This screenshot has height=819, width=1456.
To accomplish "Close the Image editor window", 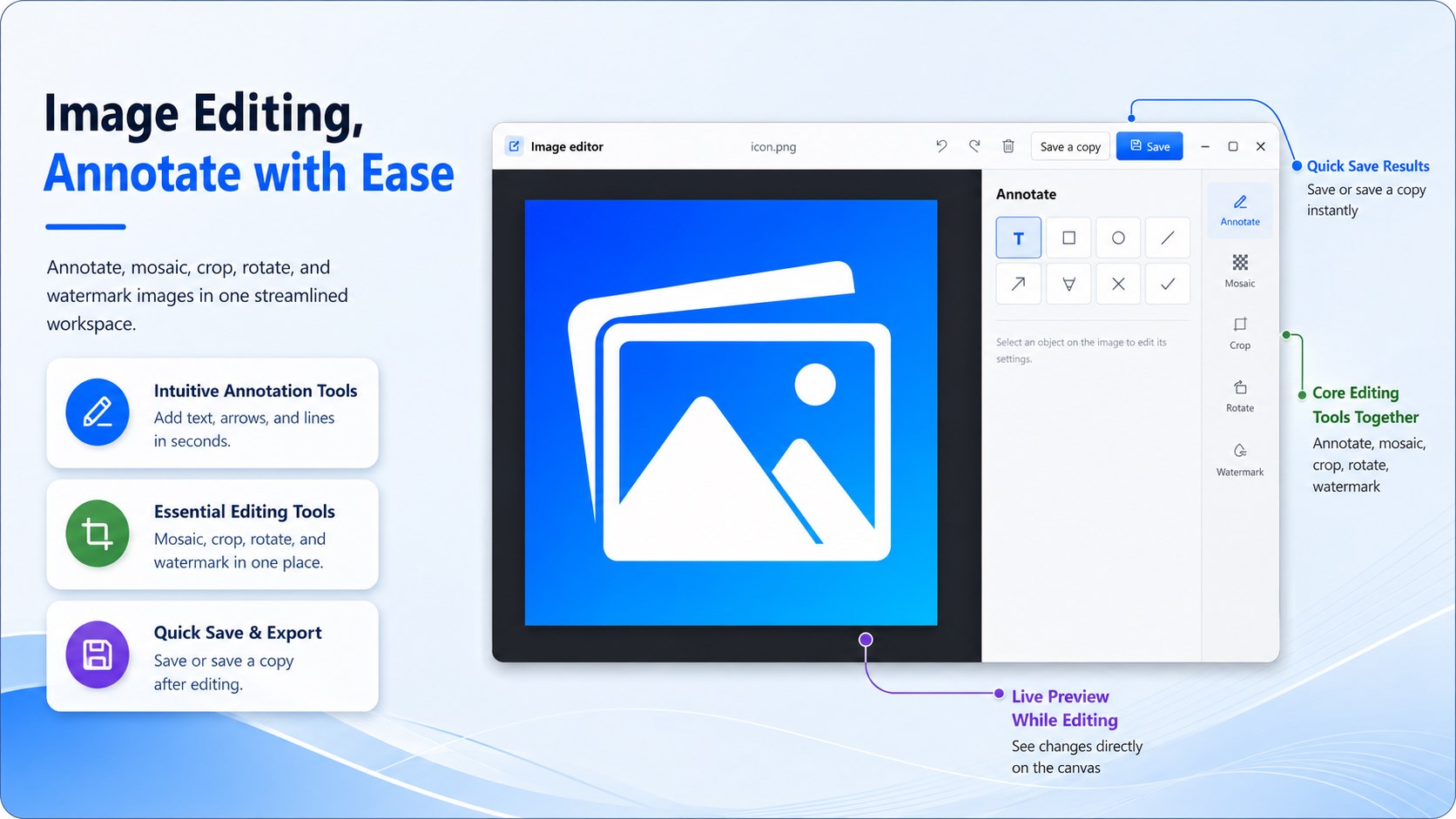I will [1261, 146].
